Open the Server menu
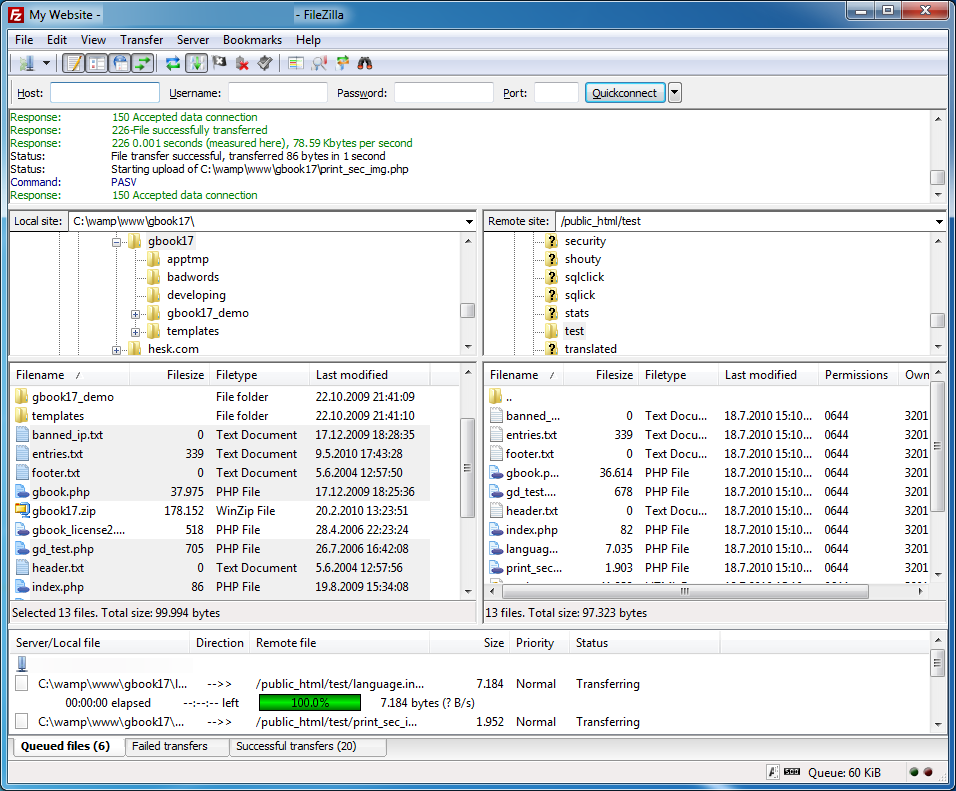Screen dimensions: 956x791 (193, 40)
